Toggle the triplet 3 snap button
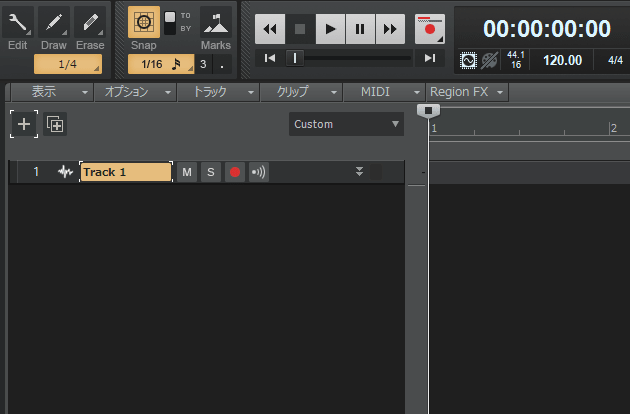Screen dimensions: 630x414 (x=203, y=64)
